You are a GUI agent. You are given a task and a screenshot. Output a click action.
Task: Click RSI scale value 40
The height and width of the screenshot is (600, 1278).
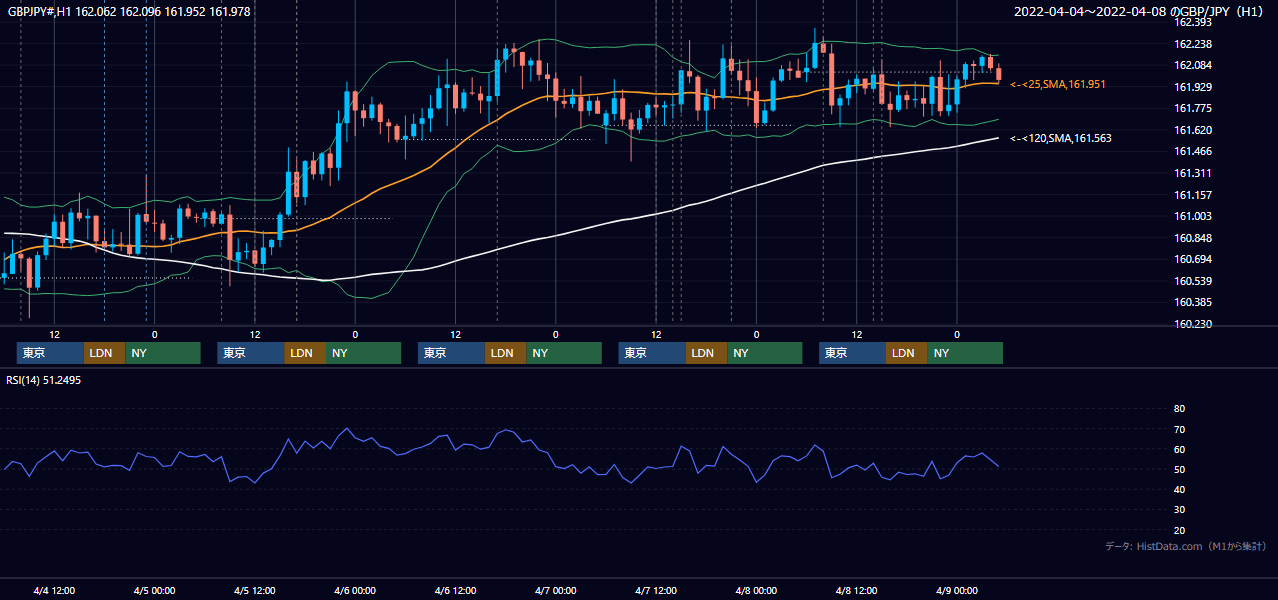[x=1179, y=489]
